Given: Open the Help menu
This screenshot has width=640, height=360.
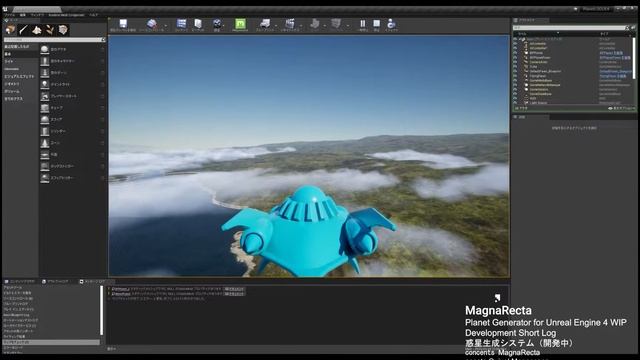Looking at the screenshot, I should coord(93,15).
